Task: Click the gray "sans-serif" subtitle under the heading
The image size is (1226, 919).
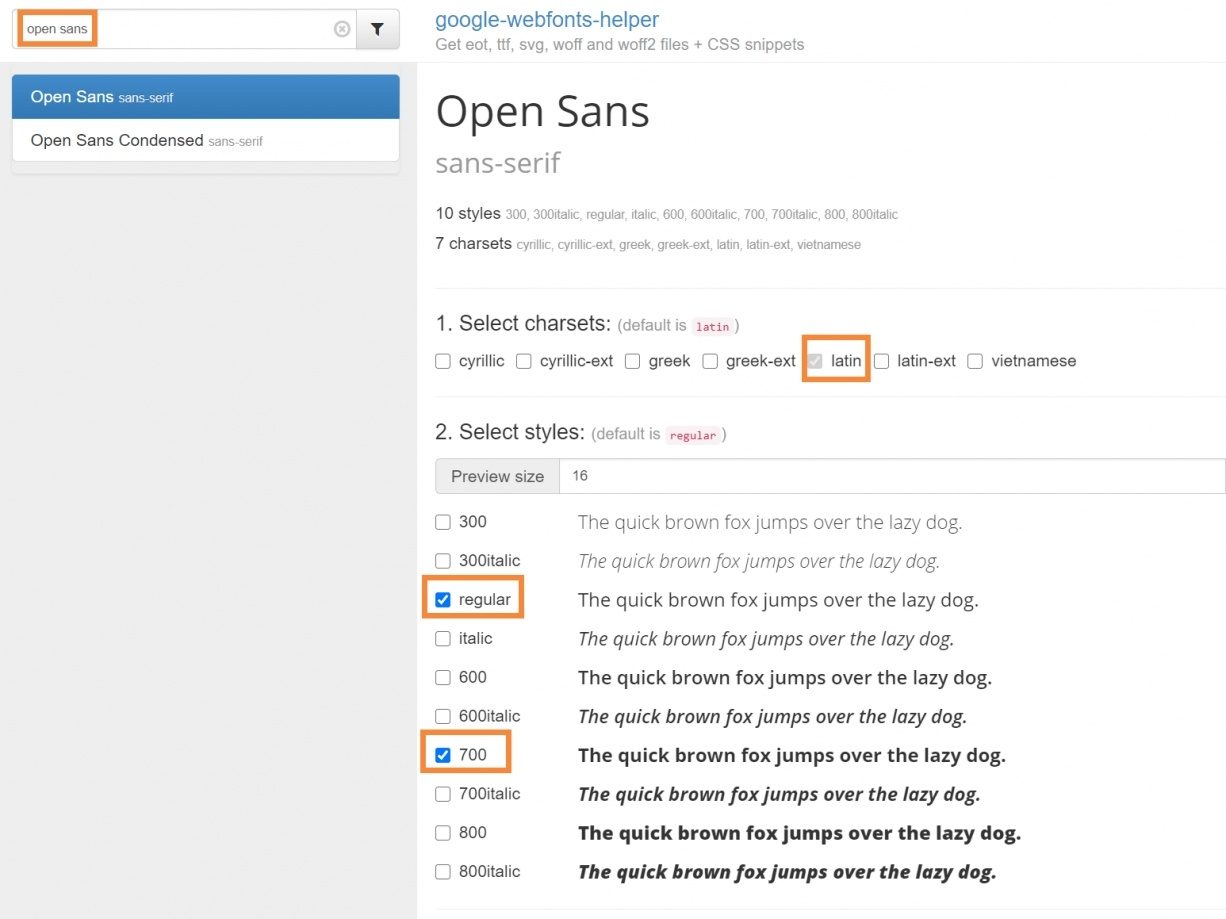Action: click(498, 163)
